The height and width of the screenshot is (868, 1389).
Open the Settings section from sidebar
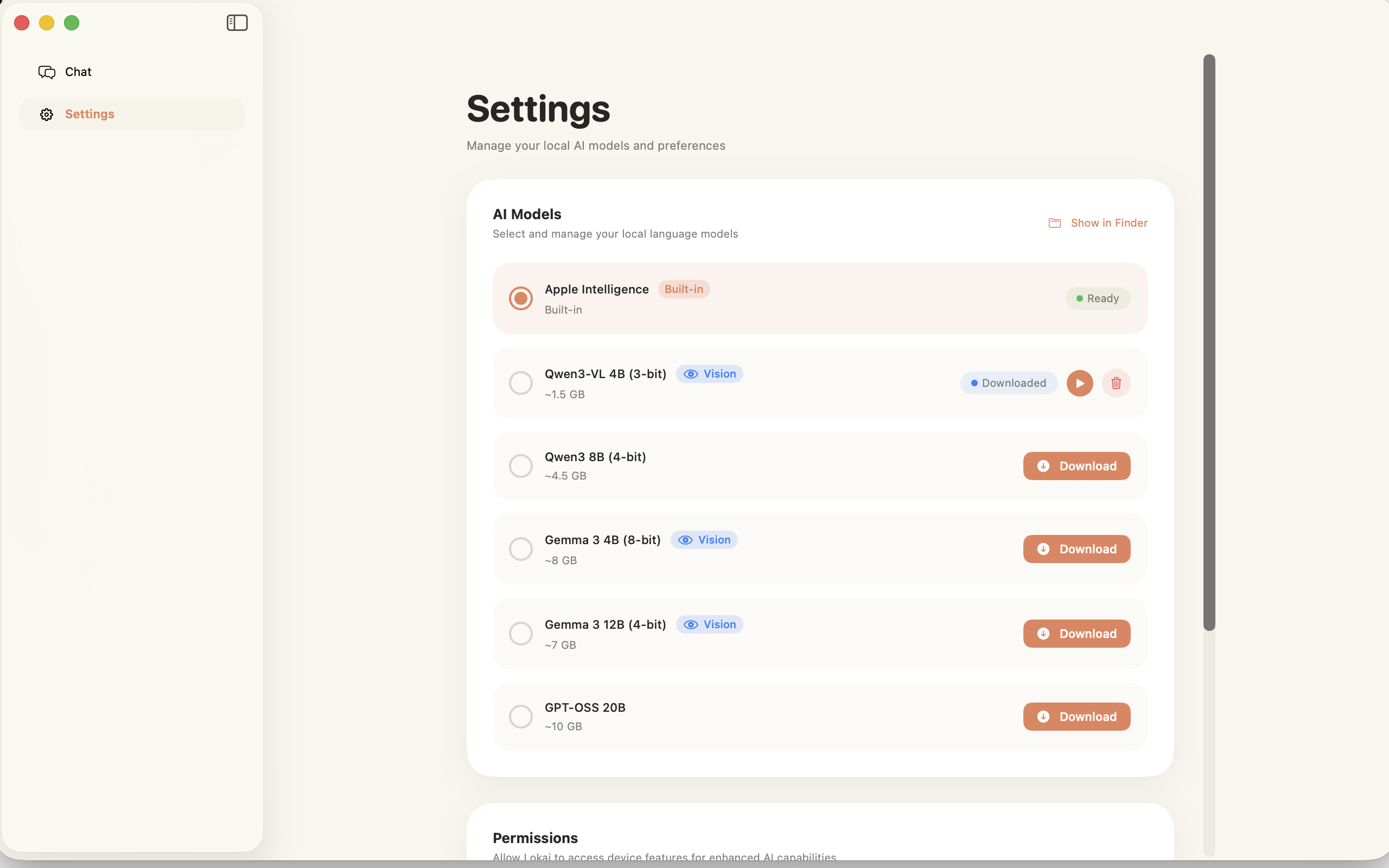click(x=90, y=114)
